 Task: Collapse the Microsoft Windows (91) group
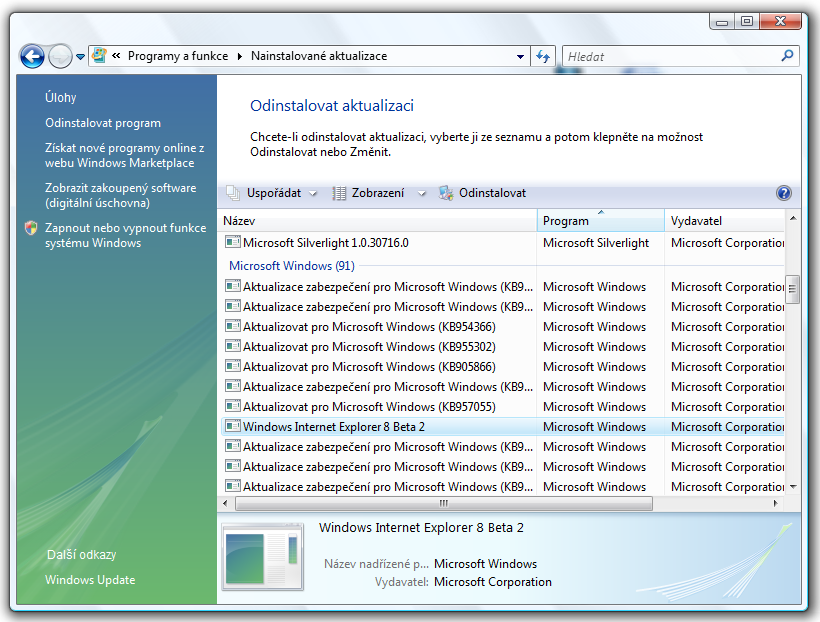[292, 266]
